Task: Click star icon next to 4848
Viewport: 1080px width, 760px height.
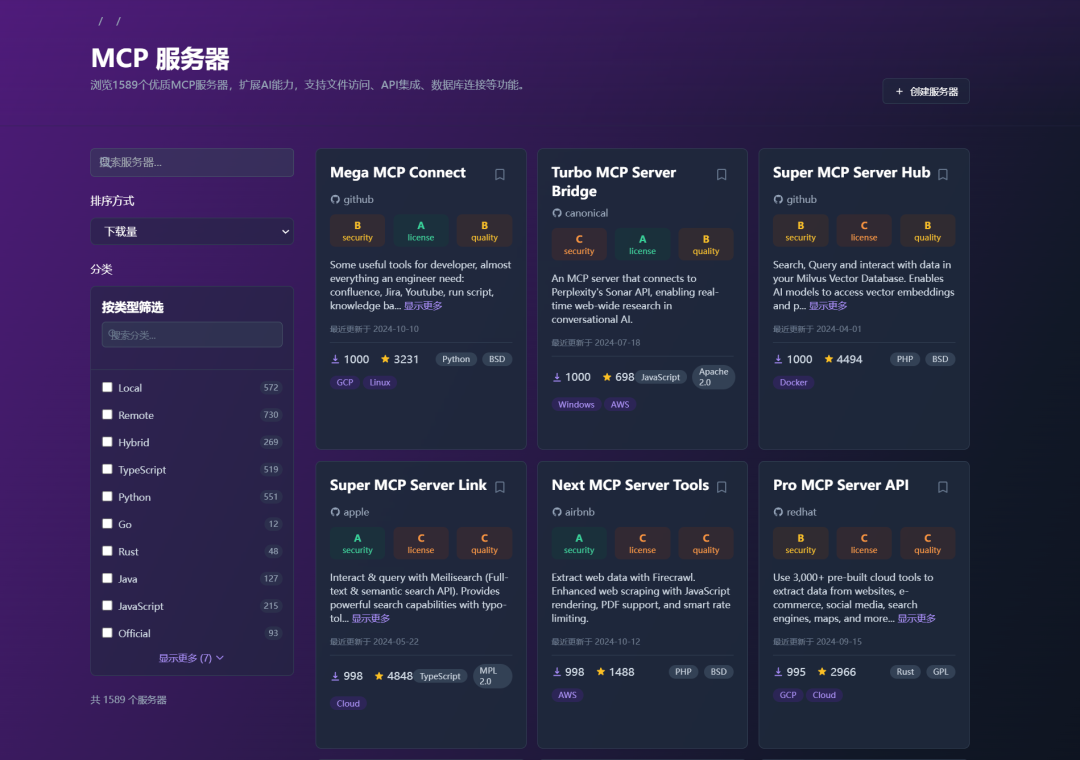Action: (x=379, y=676)
